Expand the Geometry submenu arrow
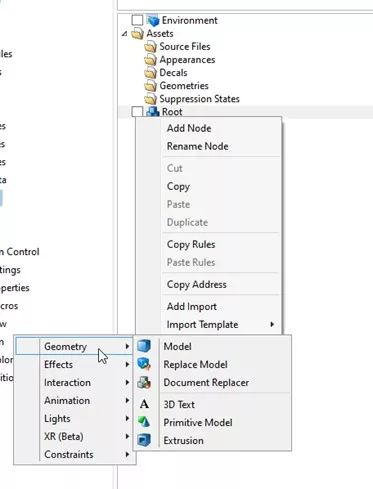Viewport: 373px width, 489px height. pos(127,346)
